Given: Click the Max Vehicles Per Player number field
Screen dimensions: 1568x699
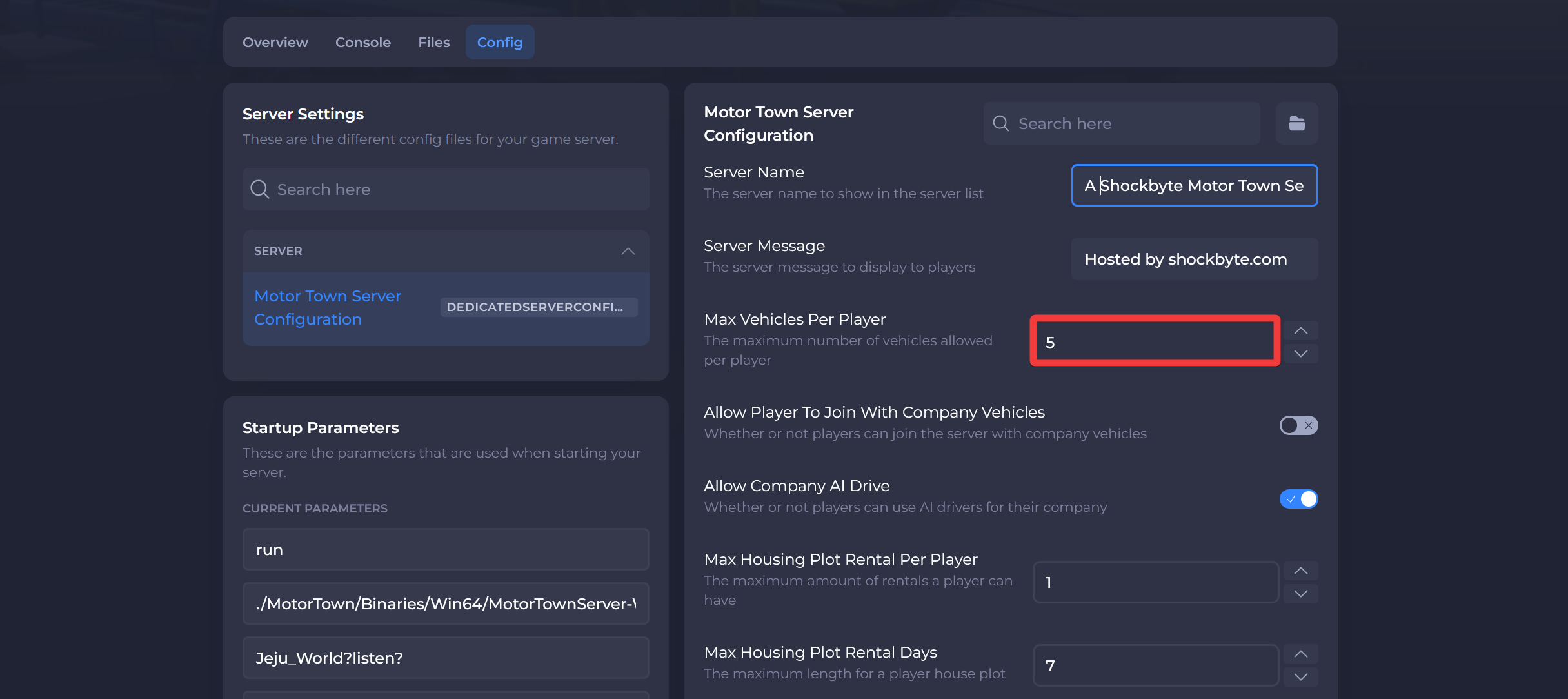Looking at the screenshot, I should pyautogui.click(x=1155, y=341).
